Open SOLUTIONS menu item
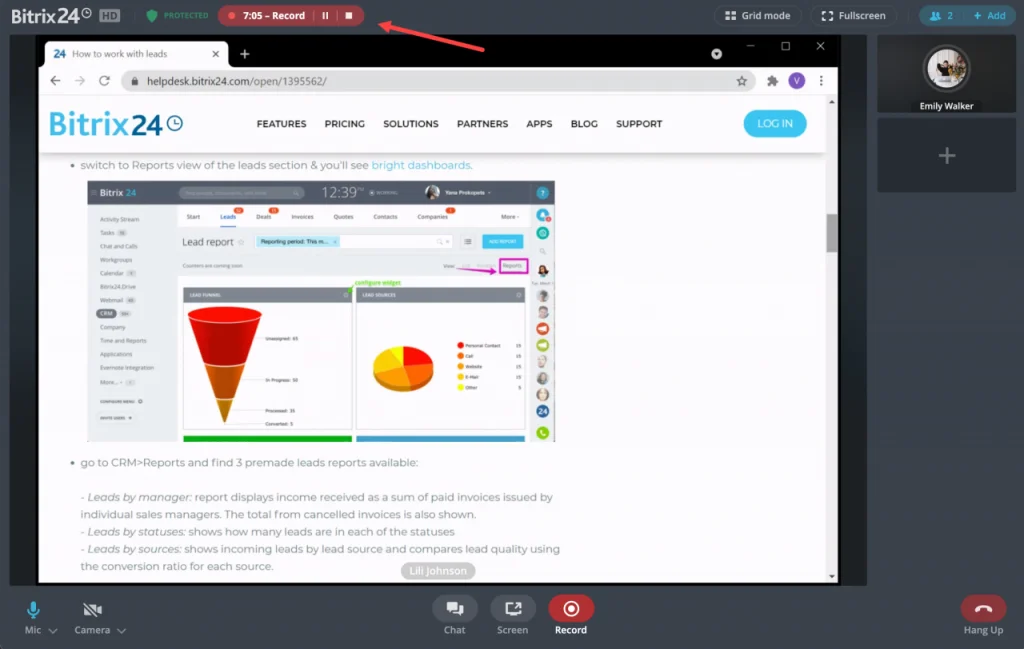Viewport: 1024px width, 649px height. [410, 124]
